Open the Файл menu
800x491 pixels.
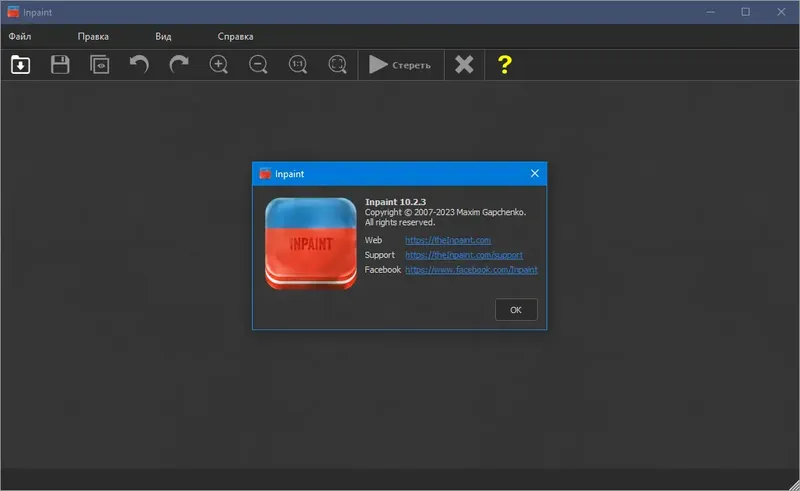[x=20, y=37]
